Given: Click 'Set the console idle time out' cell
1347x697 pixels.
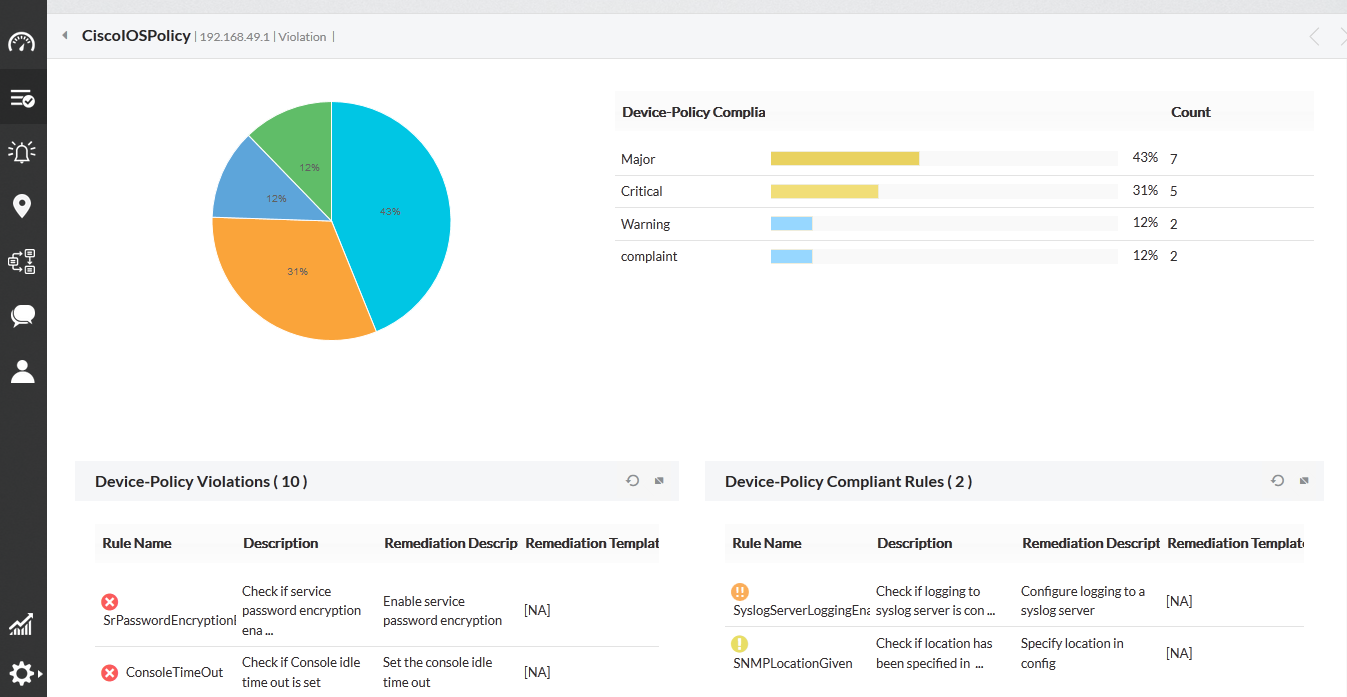Looking at the screenshot, I should tap(438, 673).
